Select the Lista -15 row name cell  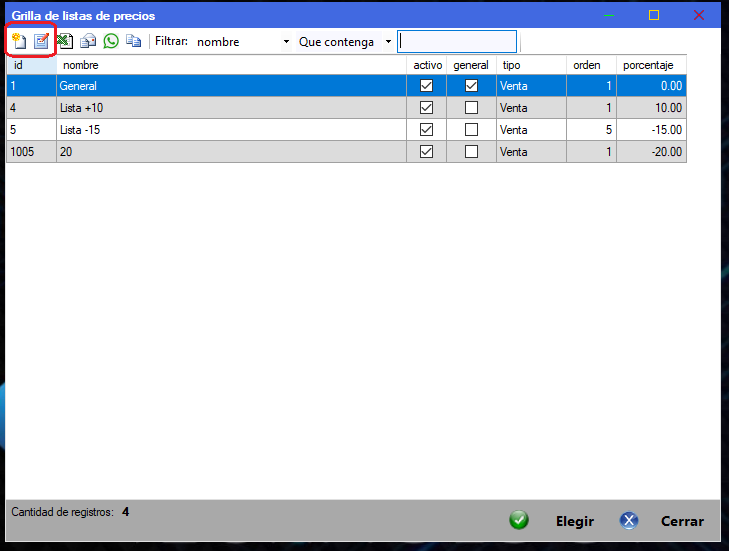coord(230,130)
